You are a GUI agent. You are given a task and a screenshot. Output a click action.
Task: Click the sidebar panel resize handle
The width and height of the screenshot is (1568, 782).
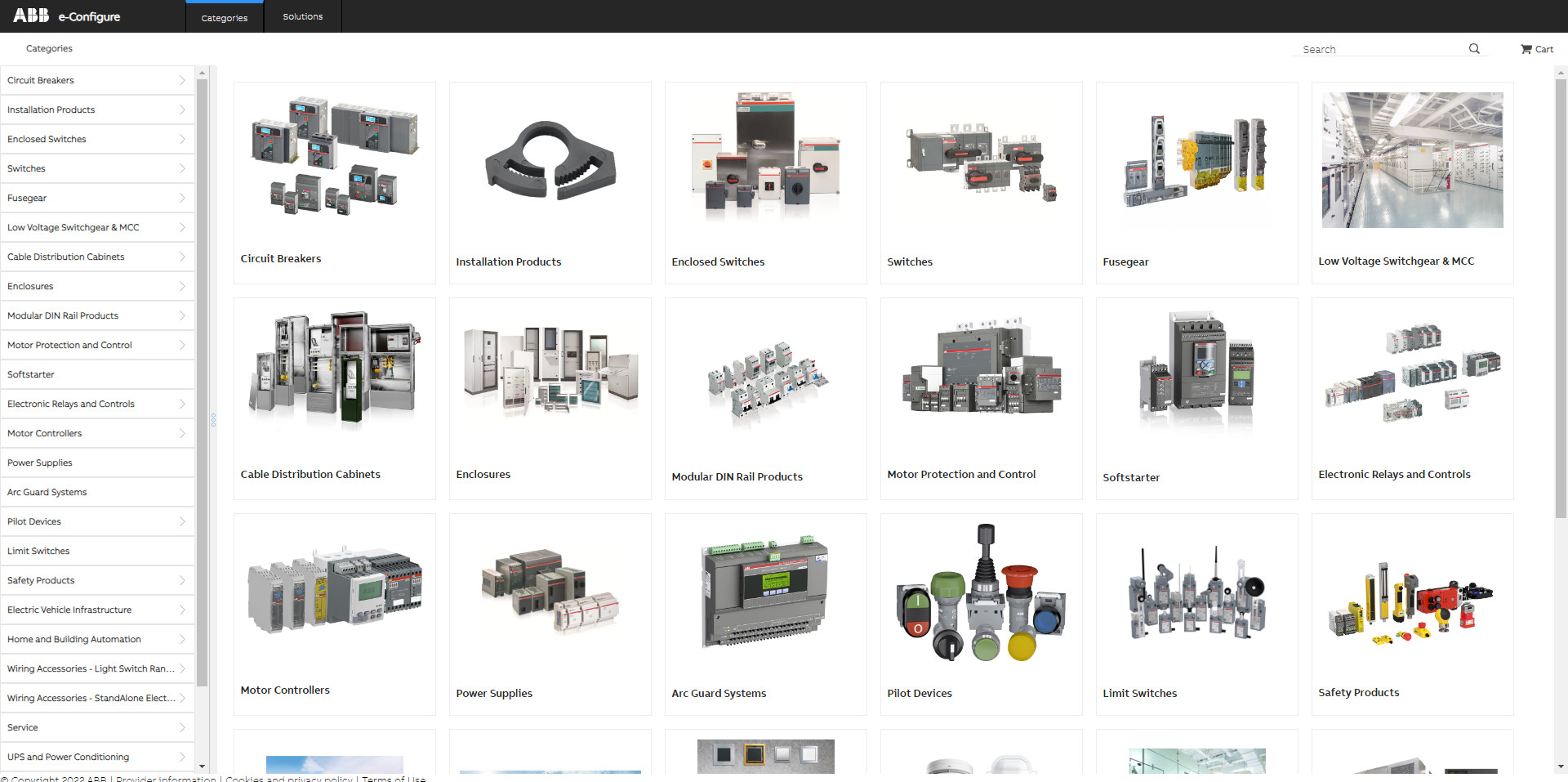[213, 420]
